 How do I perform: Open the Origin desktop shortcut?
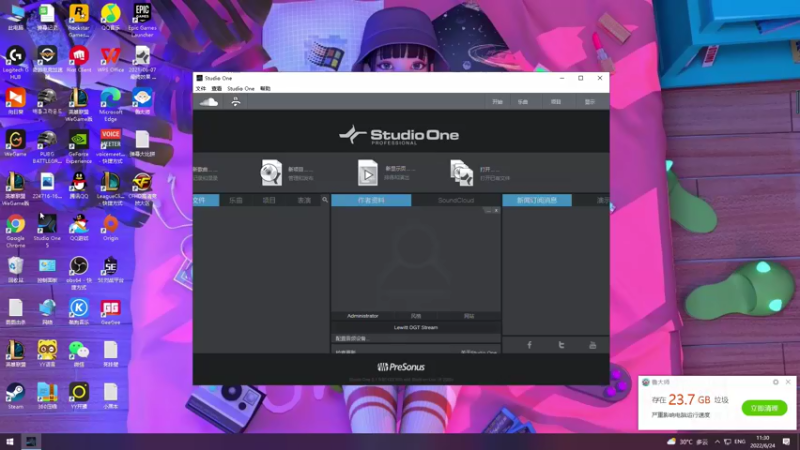point(110,228)
